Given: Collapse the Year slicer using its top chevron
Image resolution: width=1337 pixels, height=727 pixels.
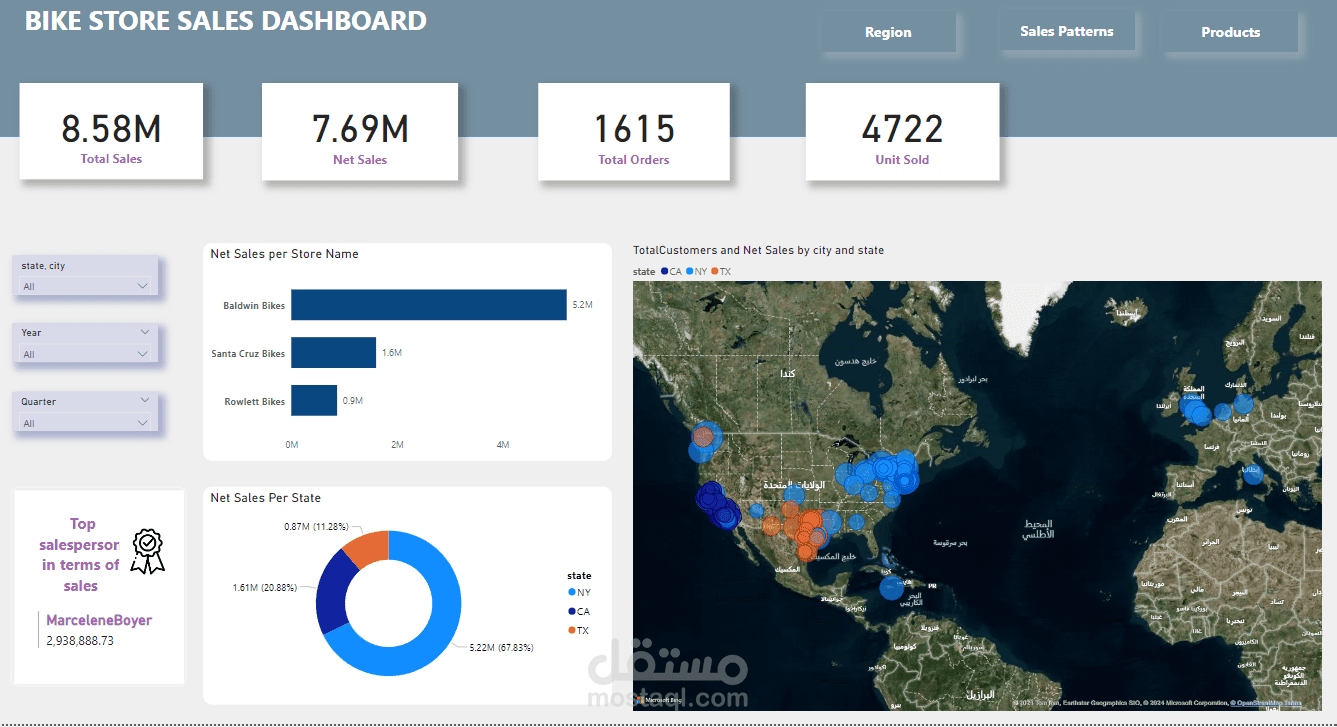Looking at the screenshot, I should click(x=145, y=331).
